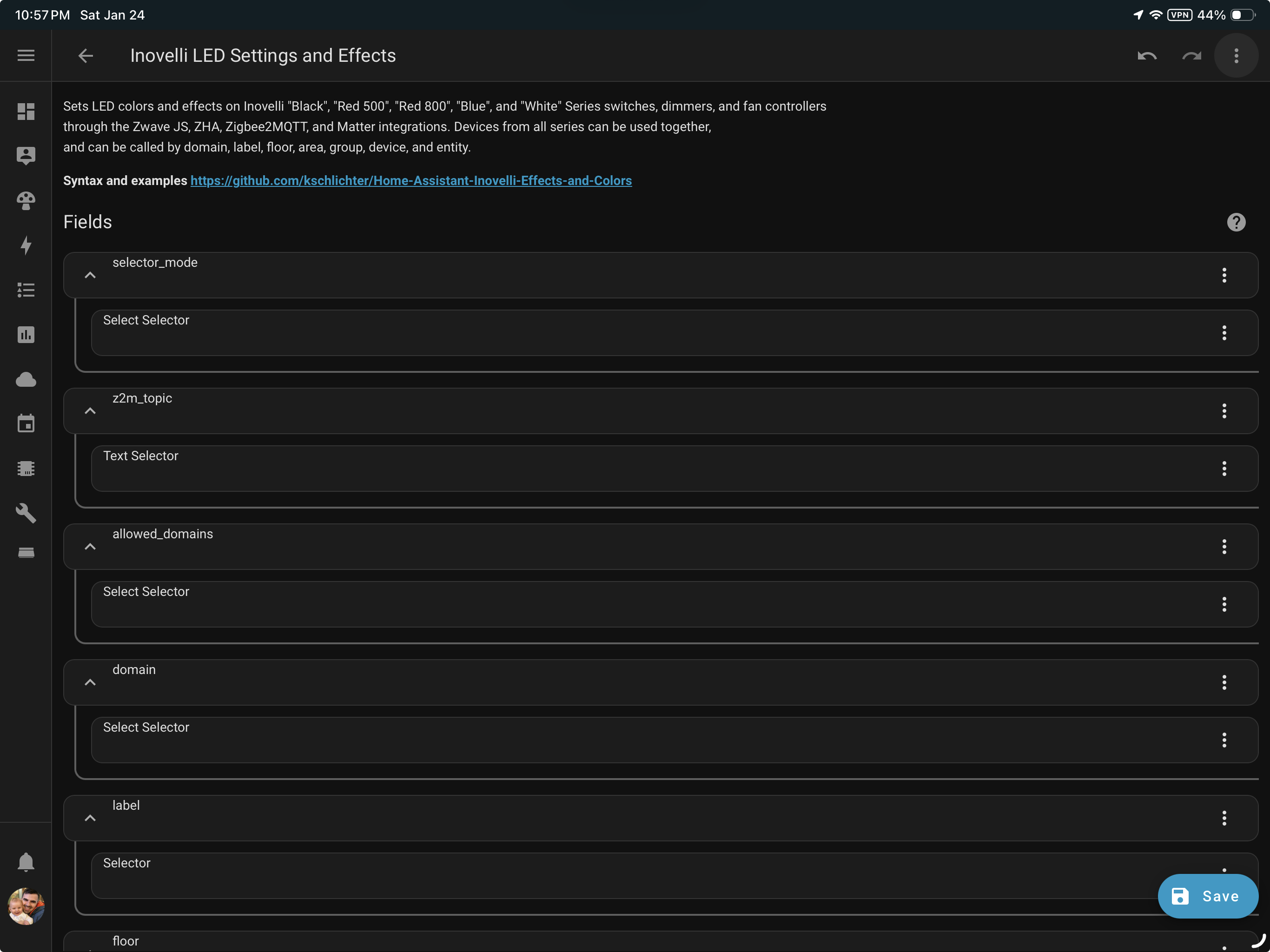Tap the VPN status indicator
This screenshot has width=1270, height=952.
tap(1180, 15)
